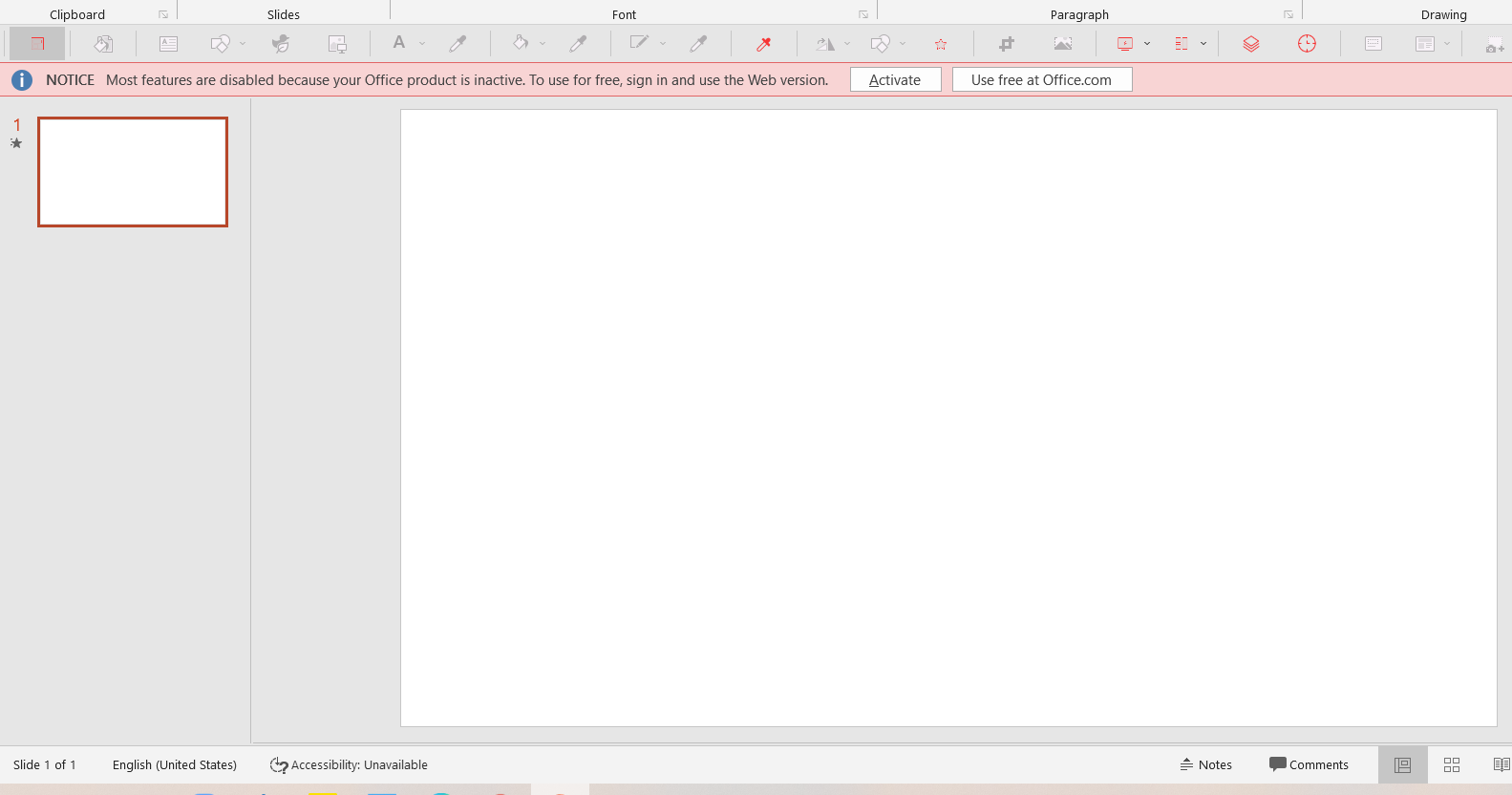Click the crop tool icon

pos(1007,44)
